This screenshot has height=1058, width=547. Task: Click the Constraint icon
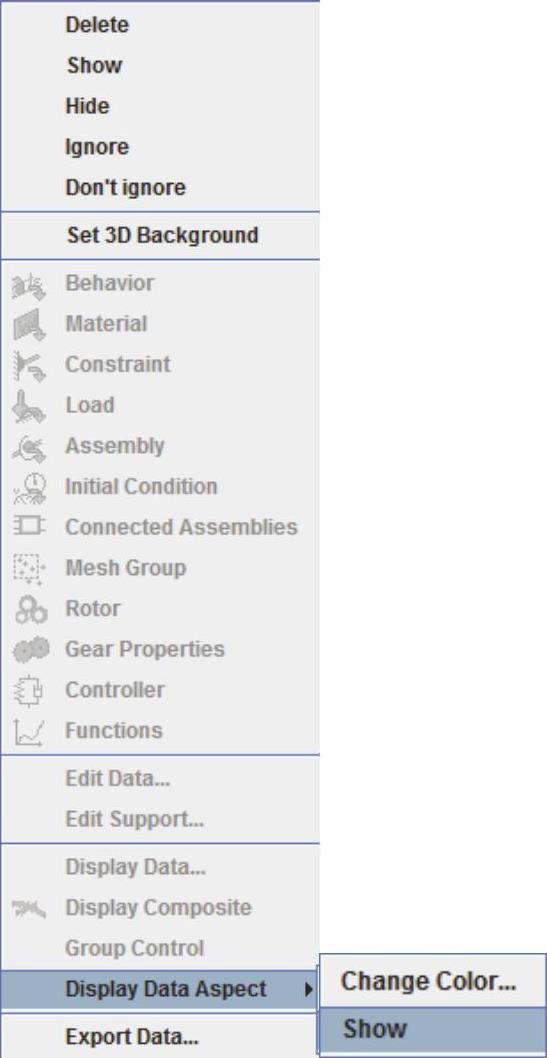click(29, 366)
